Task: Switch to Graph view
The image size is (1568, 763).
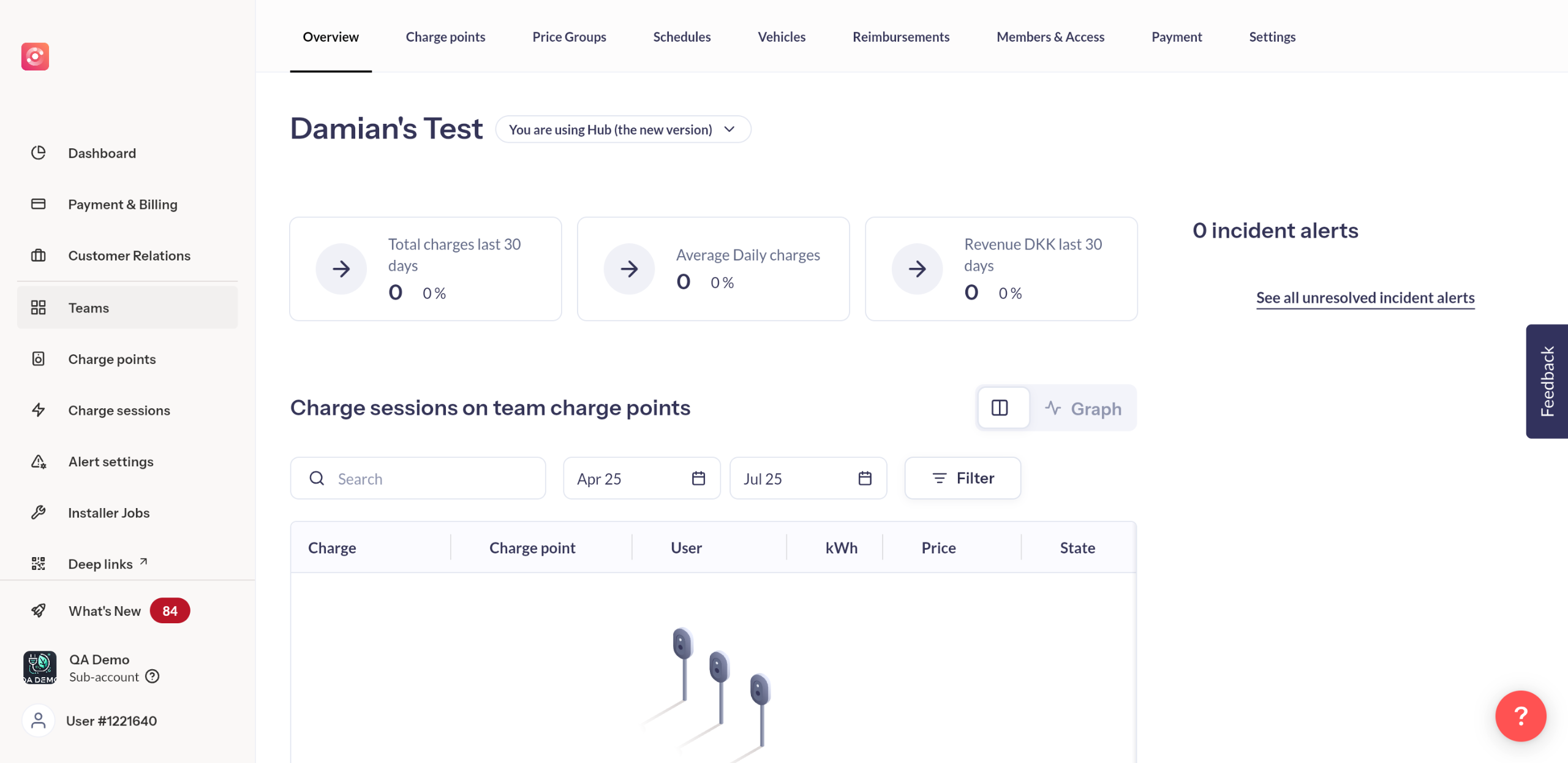Action: point(1083,409)
